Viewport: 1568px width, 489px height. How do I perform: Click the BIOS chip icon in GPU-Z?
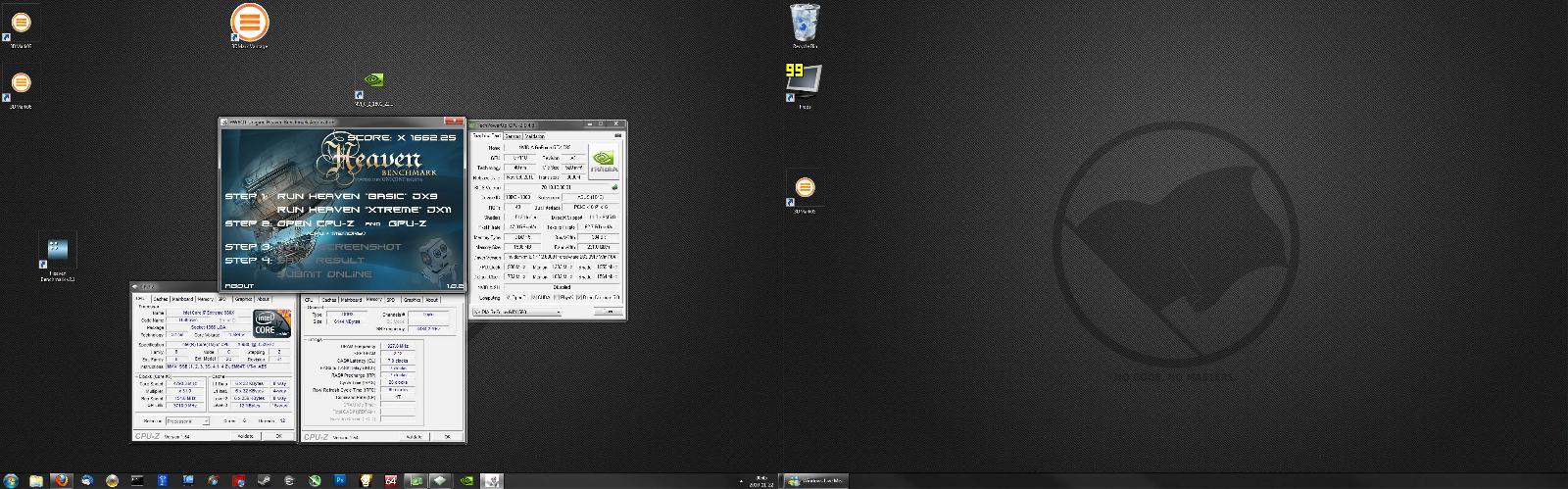(613, 187)
